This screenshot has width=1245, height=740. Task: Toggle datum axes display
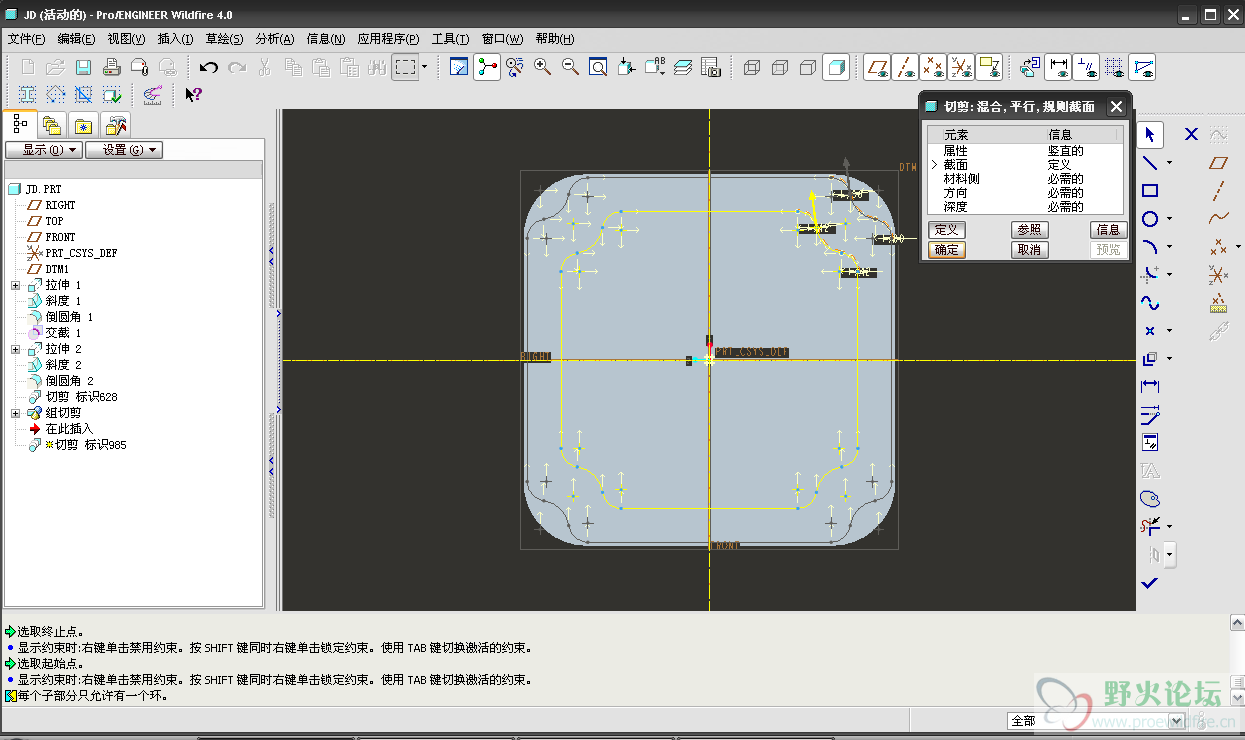point(905,67)
